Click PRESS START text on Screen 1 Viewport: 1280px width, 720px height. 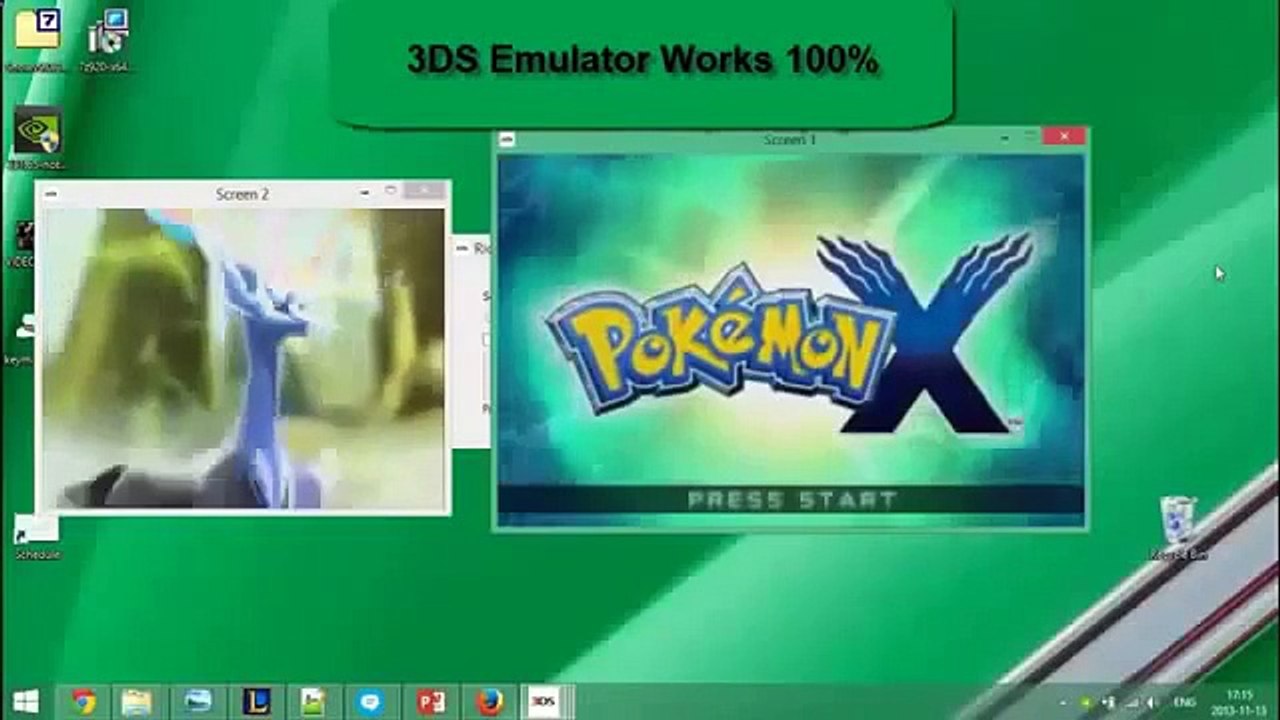[791, 499]
